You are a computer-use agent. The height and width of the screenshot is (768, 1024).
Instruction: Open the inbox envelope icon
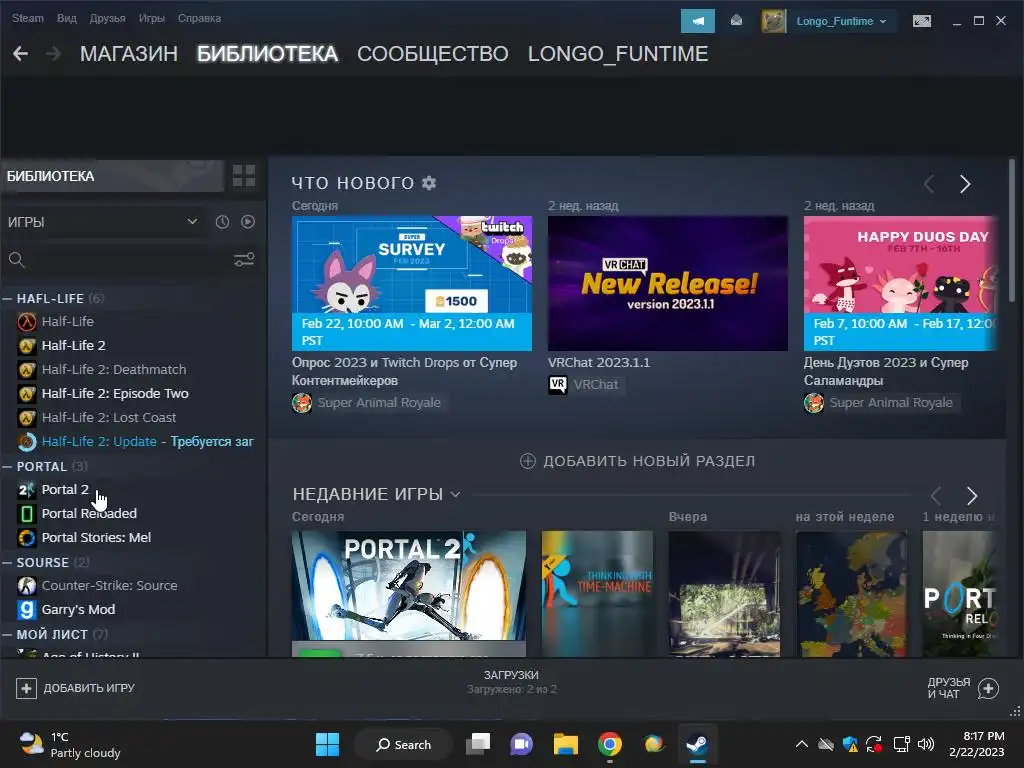[736, 21]
